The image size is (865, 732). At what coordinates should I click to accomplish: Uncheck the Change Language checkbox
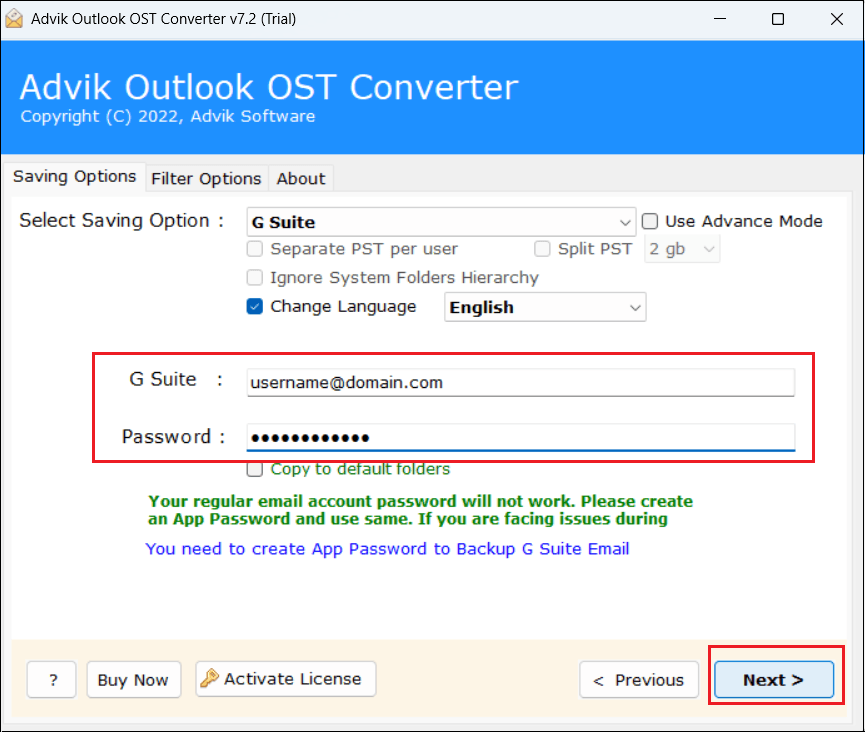255,307
